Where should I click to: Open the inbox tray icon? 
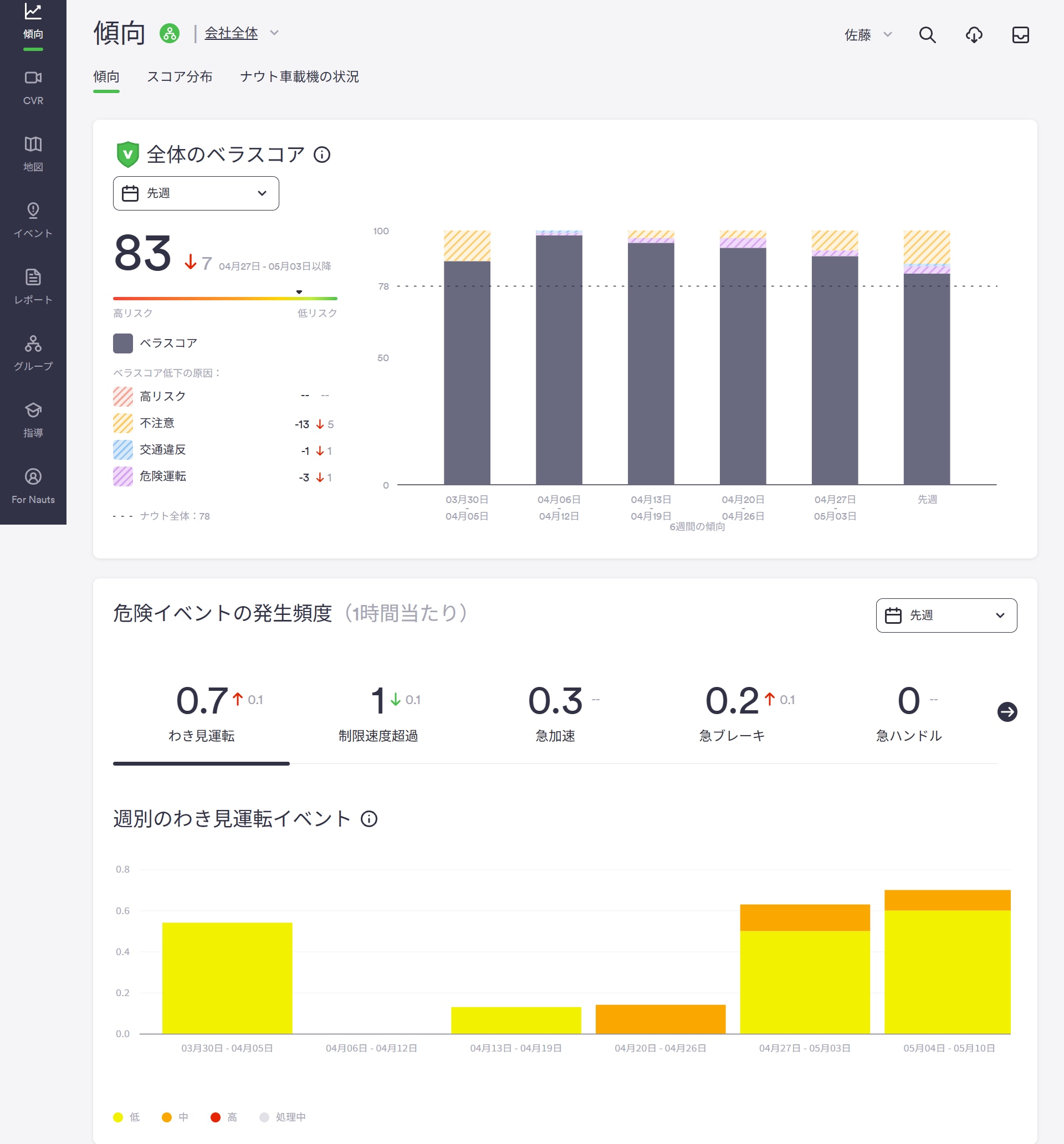1020,35
